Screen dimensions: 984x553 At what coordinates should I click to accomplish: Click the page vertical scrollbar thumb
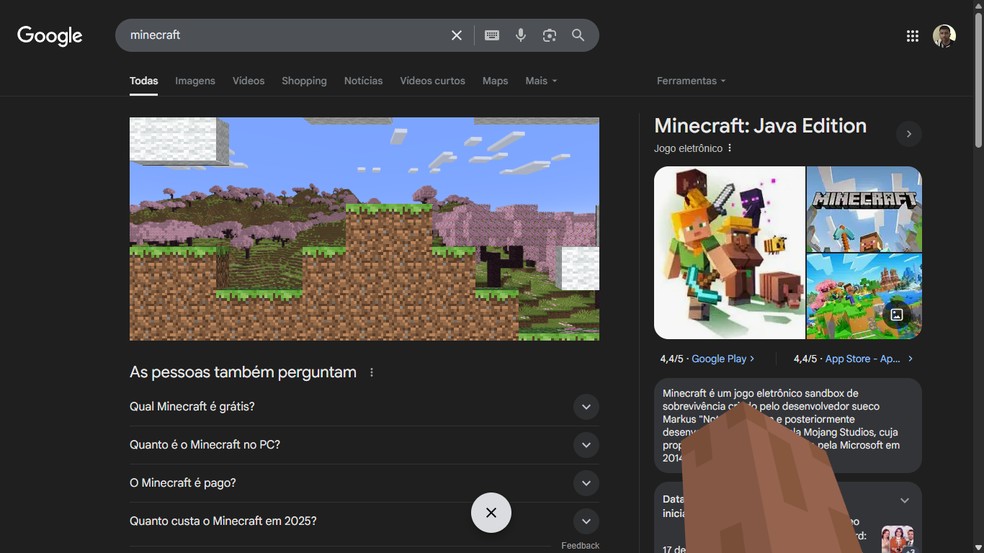pos(978,78)
